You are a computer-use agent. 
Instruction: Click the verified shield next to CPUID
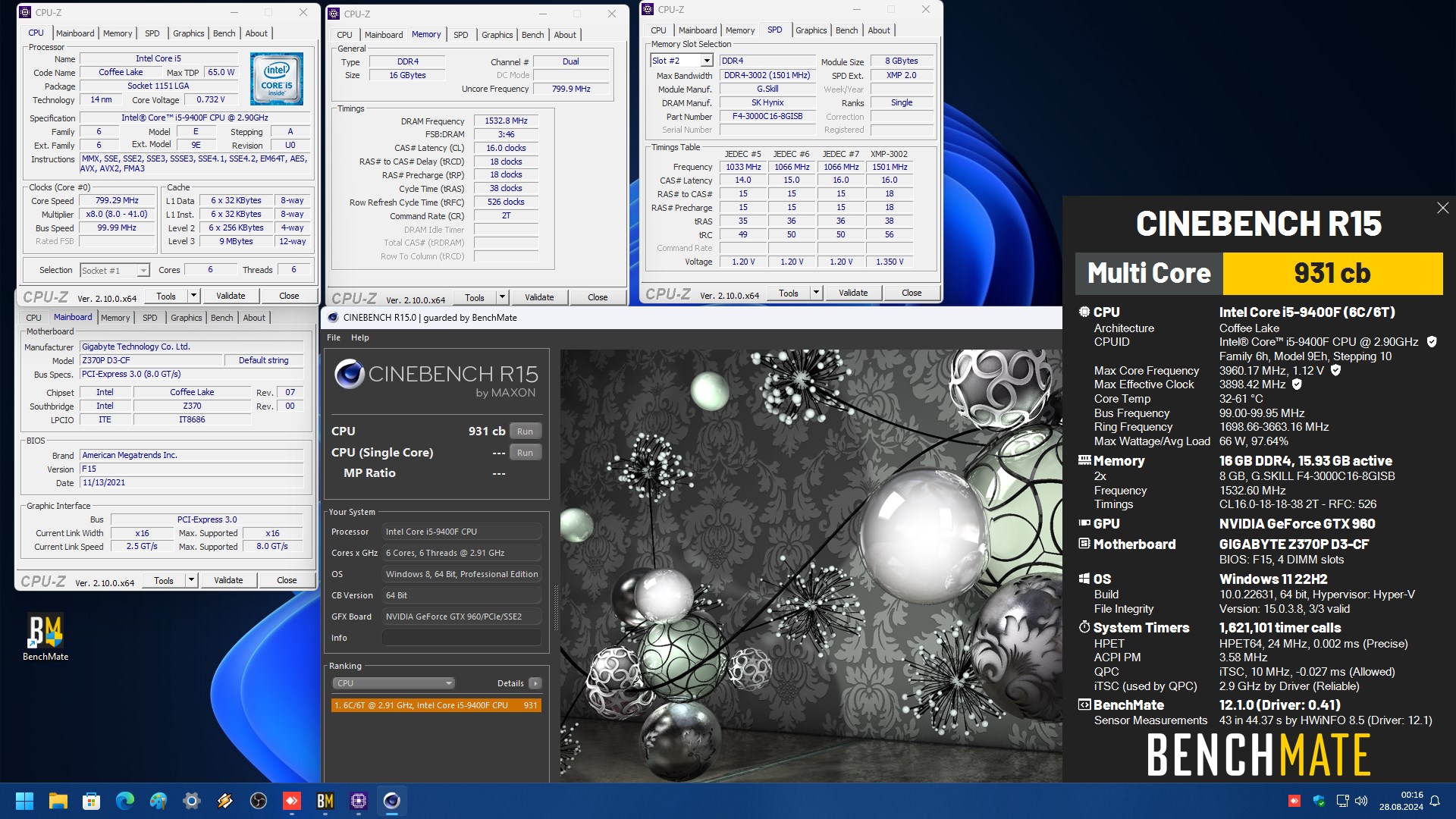1432,342
